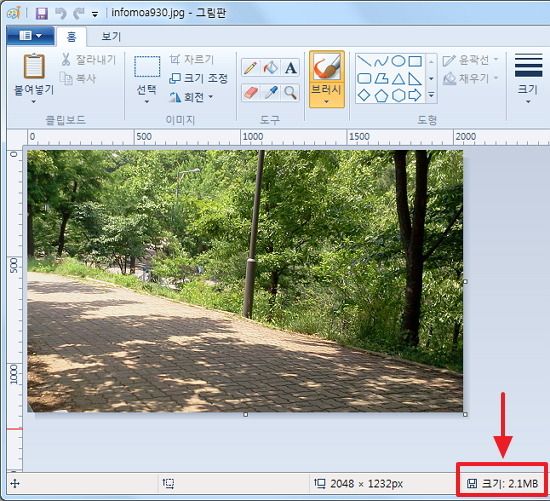This screenshot has width=550, height=501.
Task: Select the Magnifier tool
Action: click(290, 93)
